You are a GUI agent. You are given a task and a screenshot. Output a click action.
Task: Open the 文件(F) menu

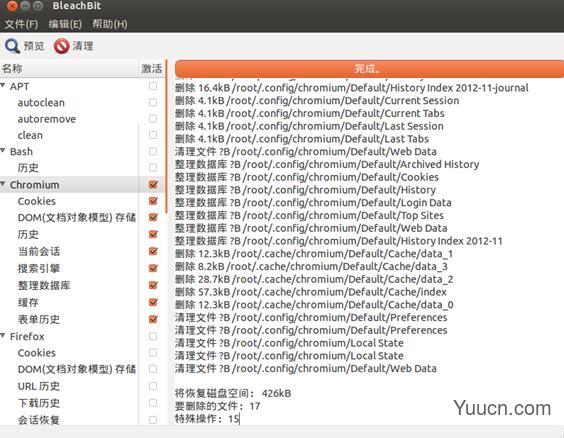coord(21,24)
